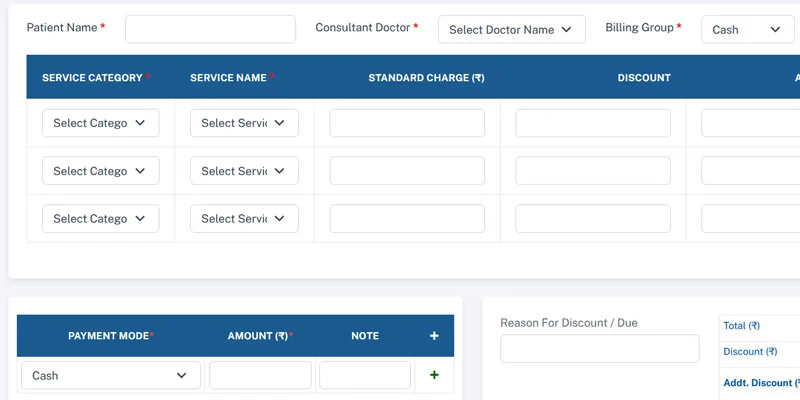Click Standard Charge field in third service row
Viewport: 800px width, 400px height.
(407, 218)
